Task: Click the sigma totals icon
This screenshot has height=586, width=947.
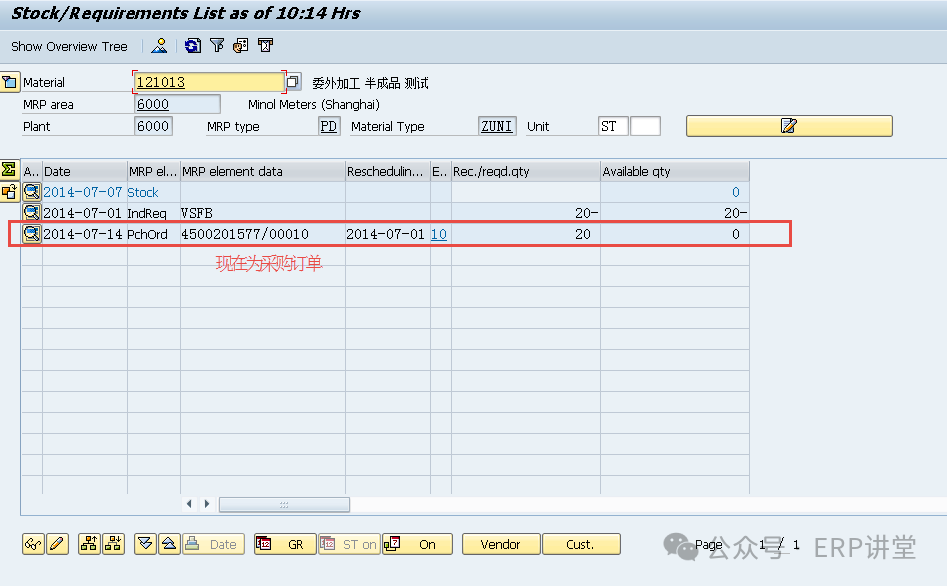Action: click(x=9, y=170)
